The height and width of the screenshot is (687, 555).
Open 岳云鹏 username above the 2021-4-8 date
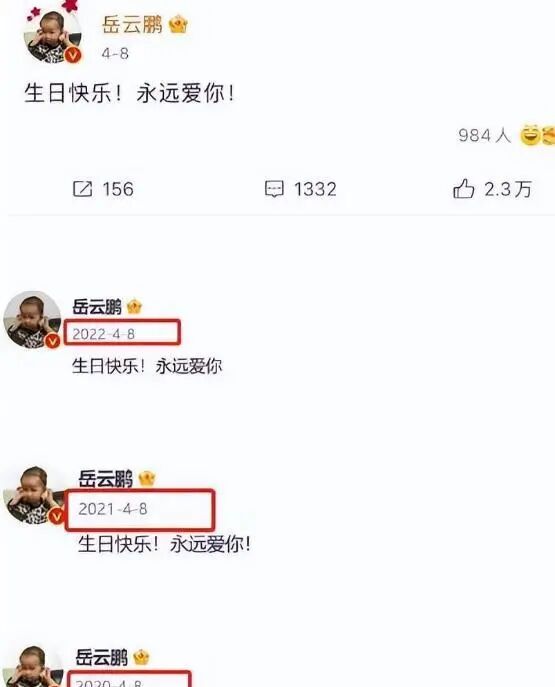pyautogui.click(x=106, y=478)
